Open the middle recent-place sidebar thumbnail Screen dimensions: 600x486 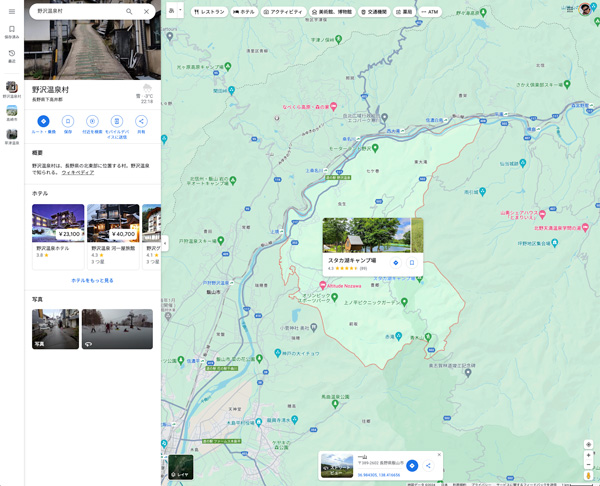click(x=12, y=113)
